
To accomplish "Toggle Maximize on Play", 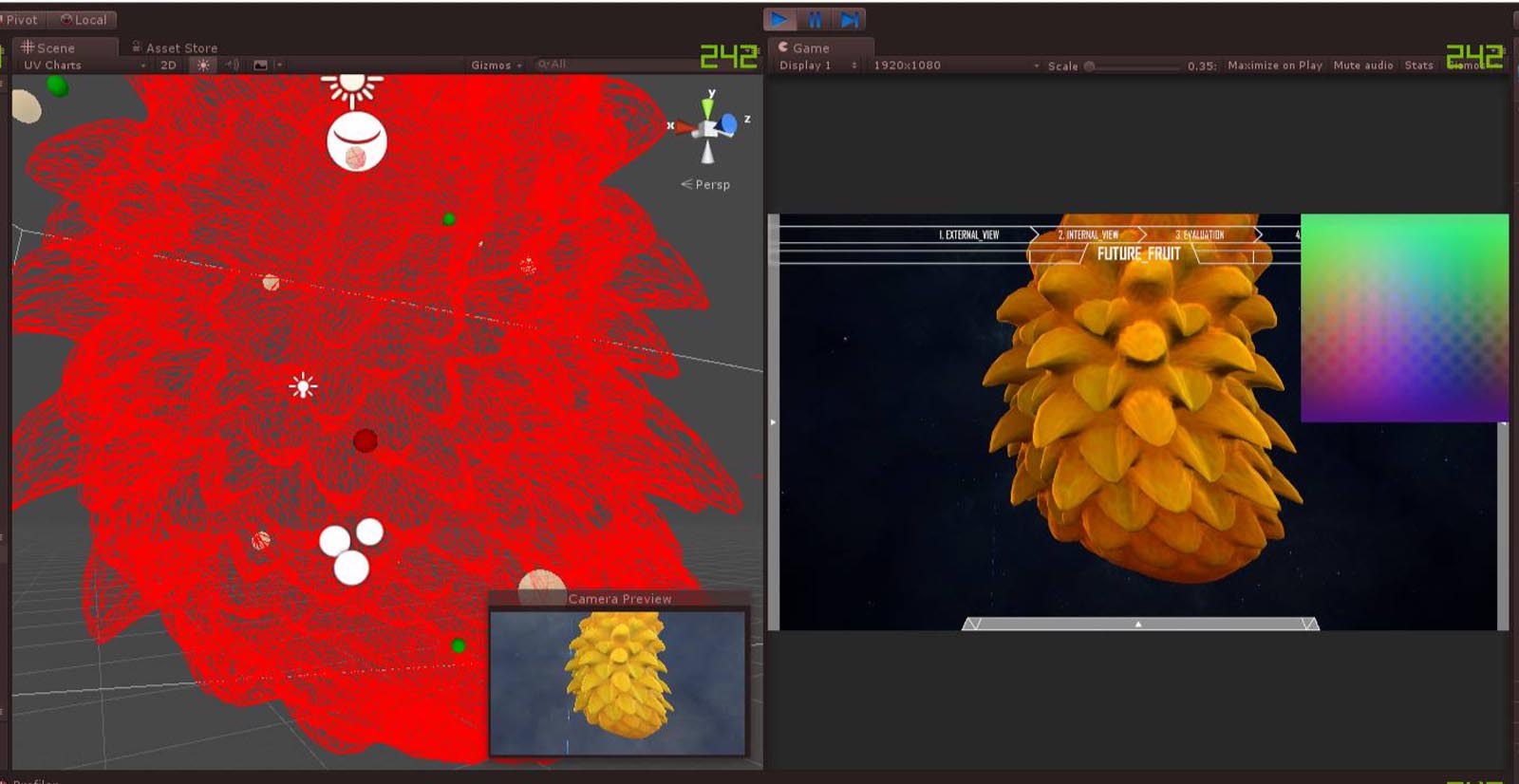I will click(x=1274, y=65).
